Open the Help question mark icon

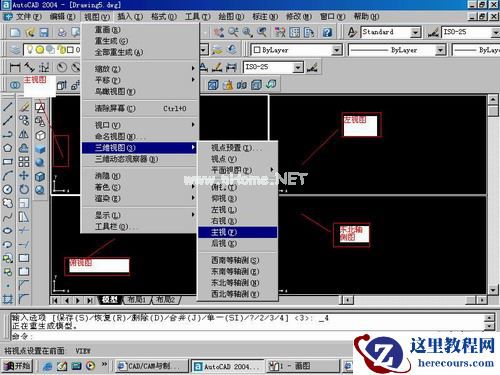tap(327, 32)
